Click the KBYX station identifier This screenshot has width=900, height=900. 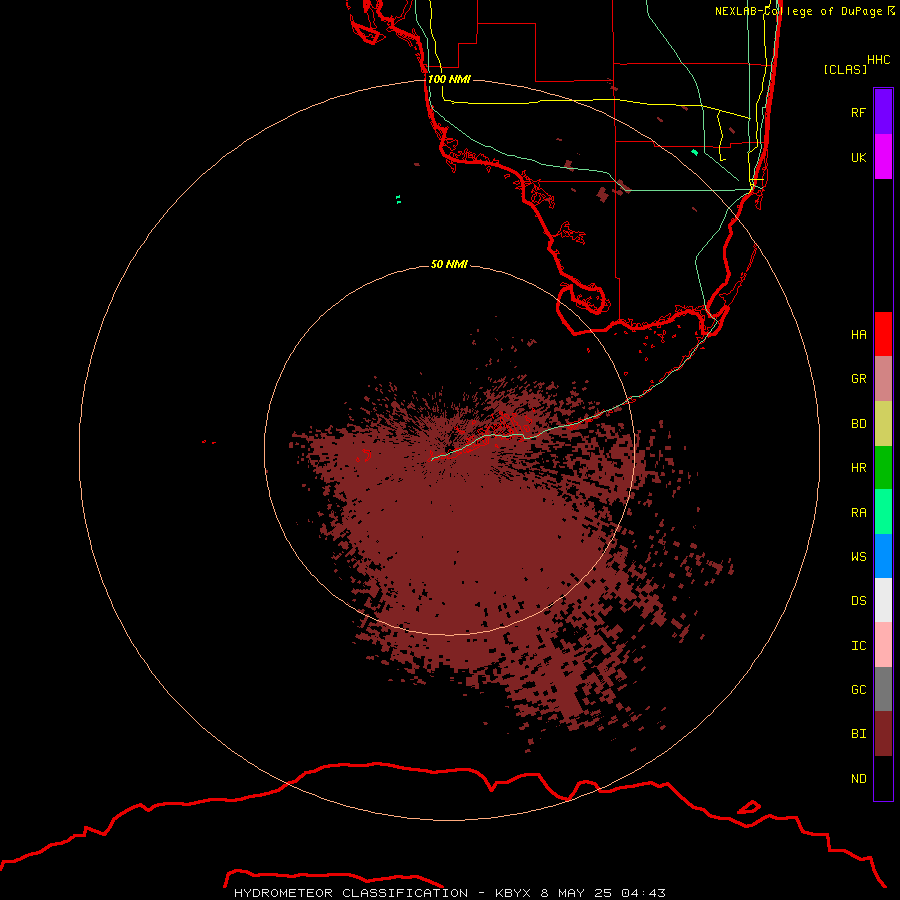(513, 893)
